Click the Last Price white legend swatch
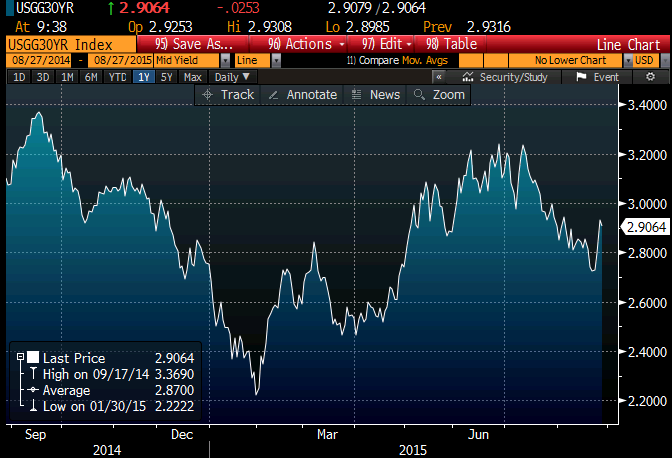The image size is (672, 458). (34, 358)
